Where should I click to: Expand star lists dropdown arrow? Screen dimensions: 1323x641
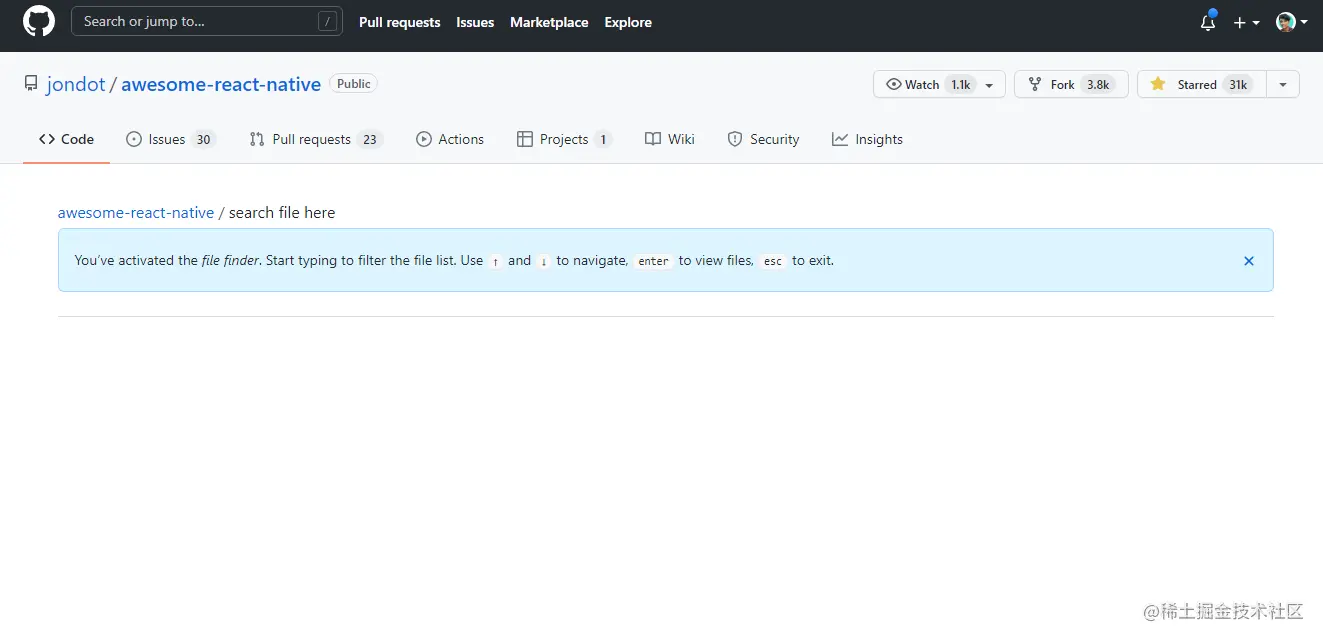[1283, 85]
